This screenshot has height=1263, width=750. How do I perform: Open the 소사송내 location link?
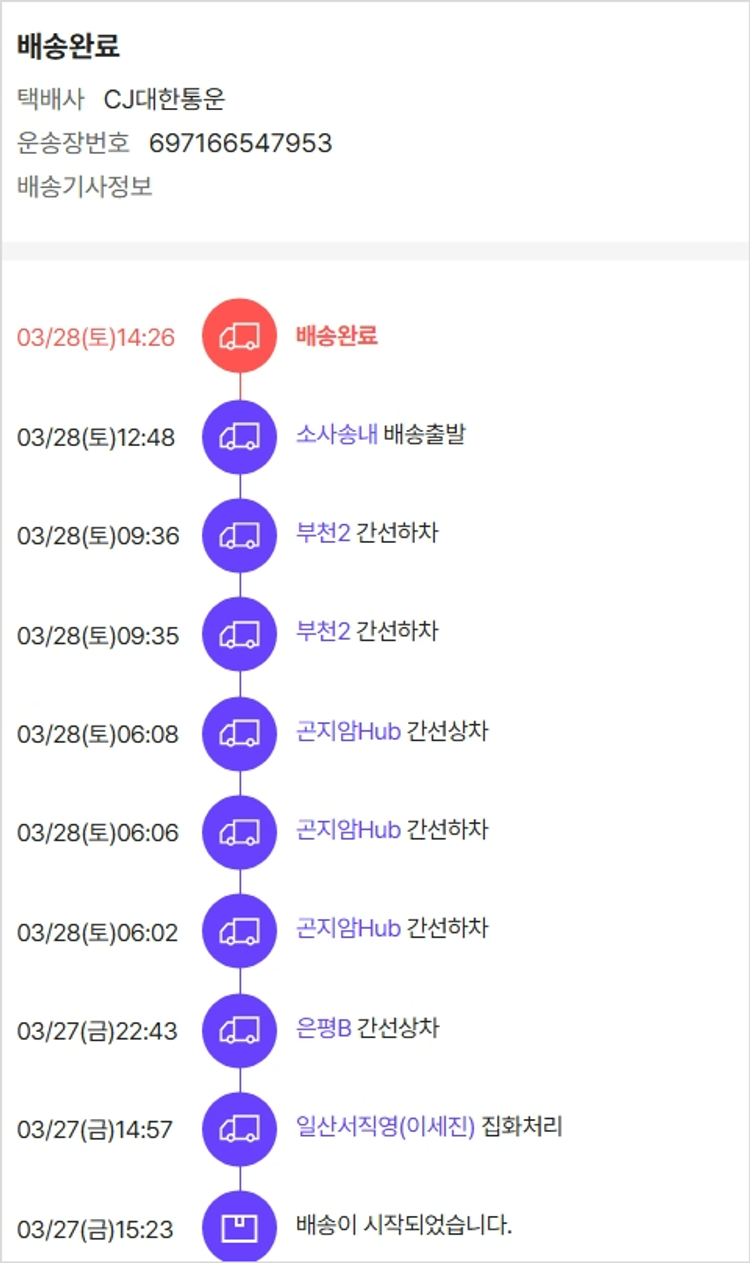point(336,435)
